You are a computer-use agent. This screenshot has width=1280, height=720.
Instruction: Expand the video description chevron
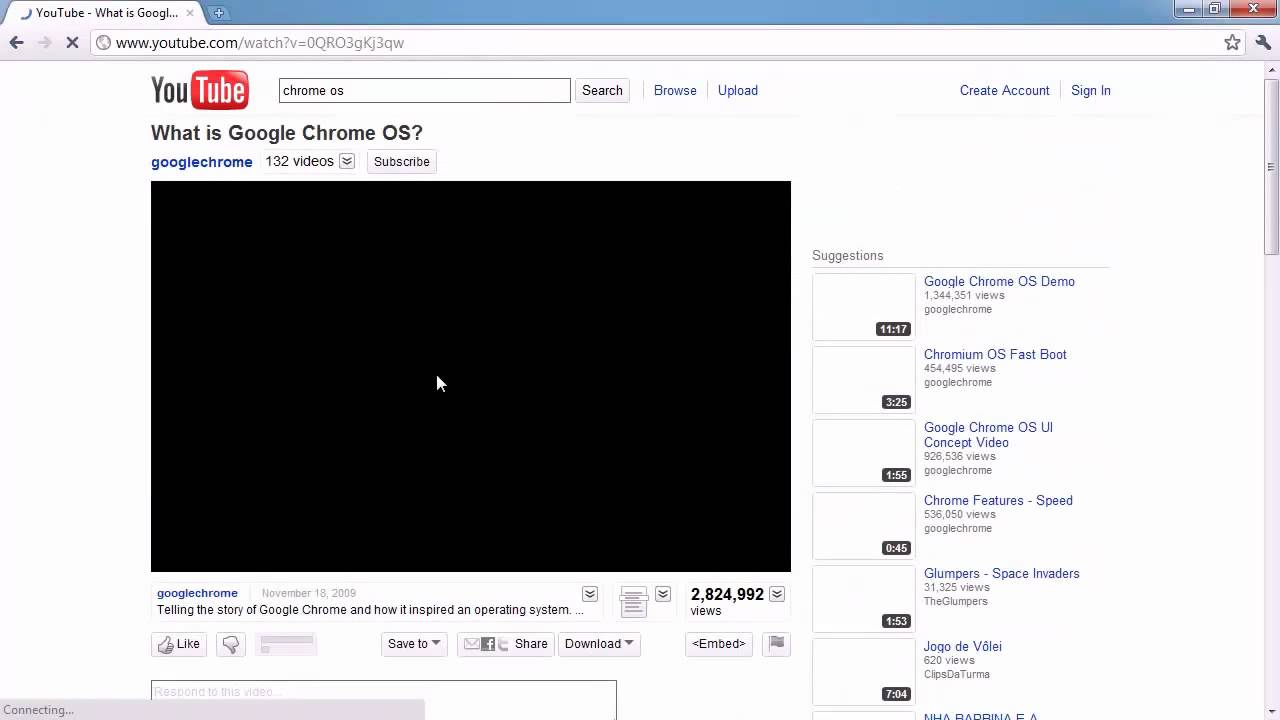tap(590, 594)
